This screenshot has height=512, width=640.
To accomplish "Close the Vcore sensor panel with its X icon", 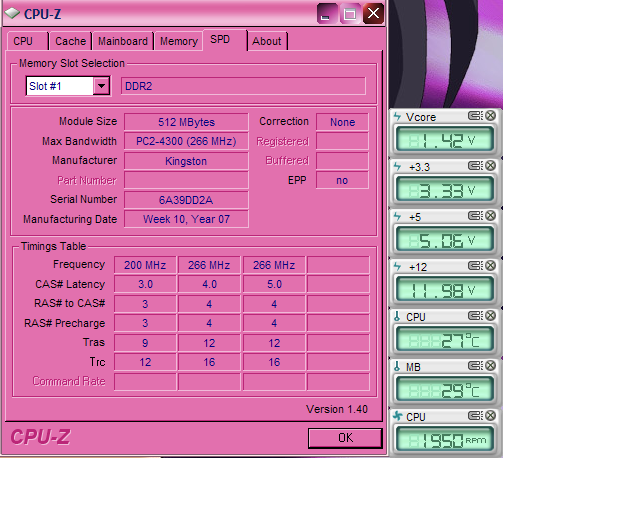I will pyautogui.click(x=491, y=116).
